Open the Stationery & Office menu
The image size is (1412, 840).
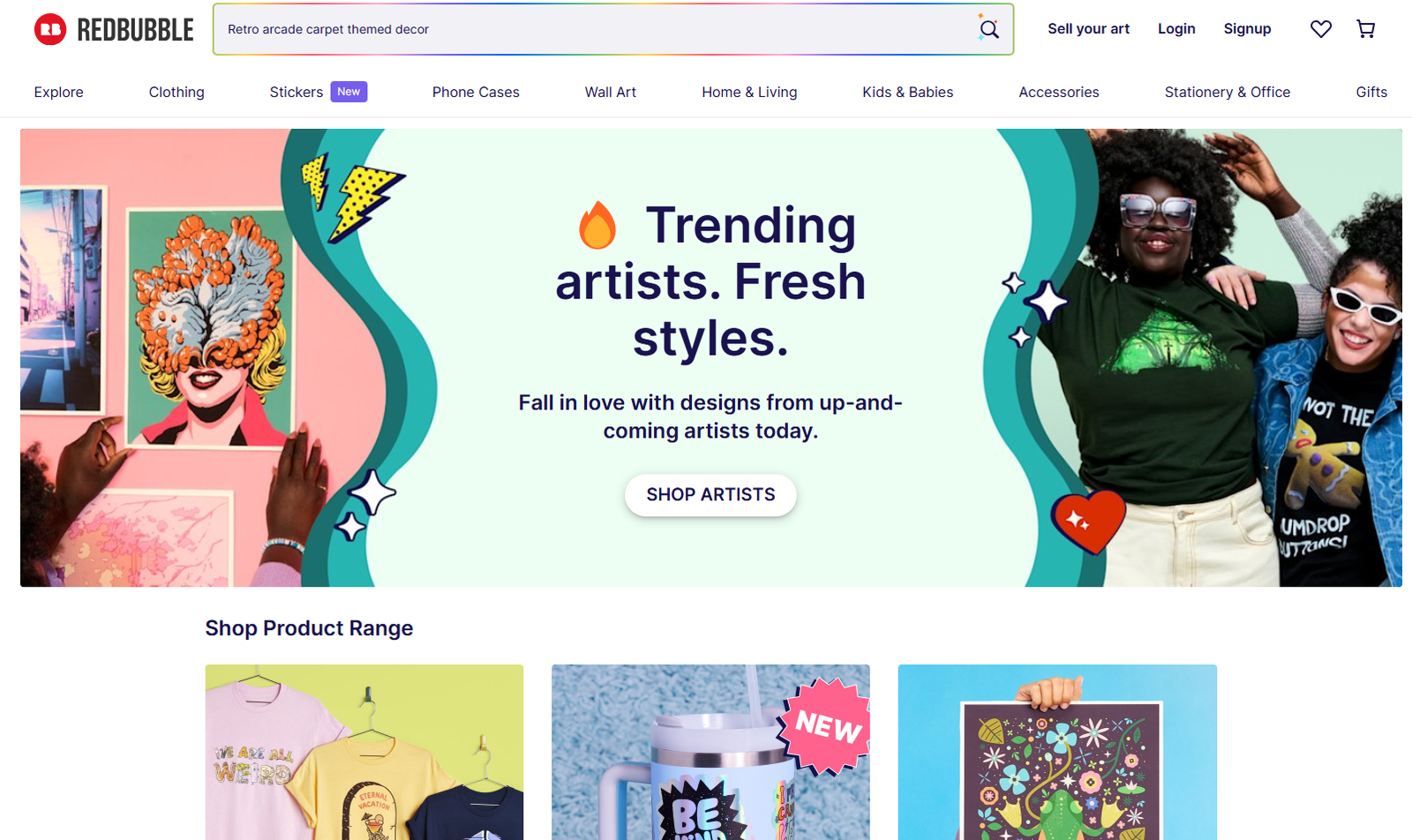[1228, 92]
